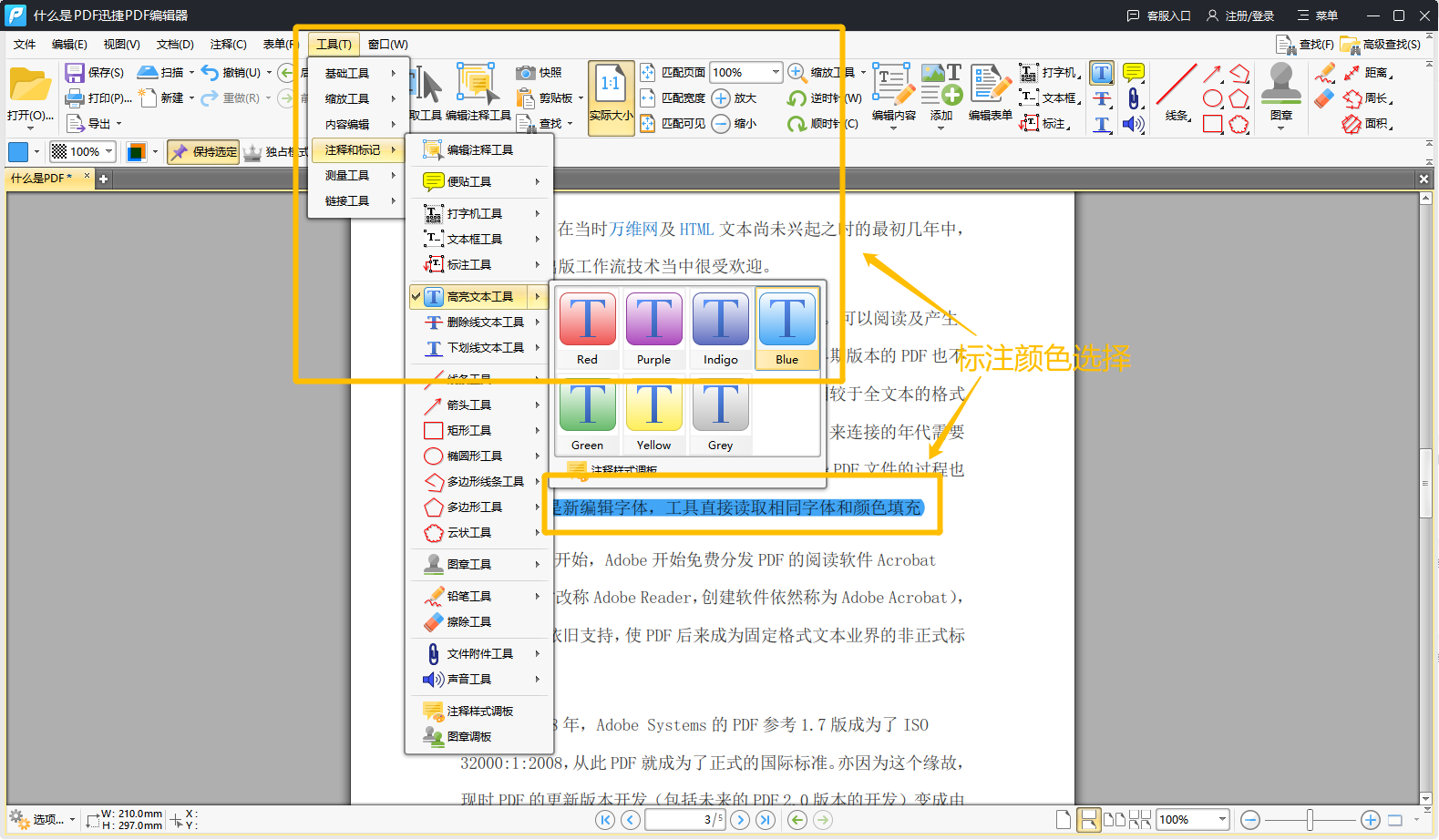Toggle the underline text toolbar button
Viewport: 1439px width, 840px height.
click(x=1102, y=124)
